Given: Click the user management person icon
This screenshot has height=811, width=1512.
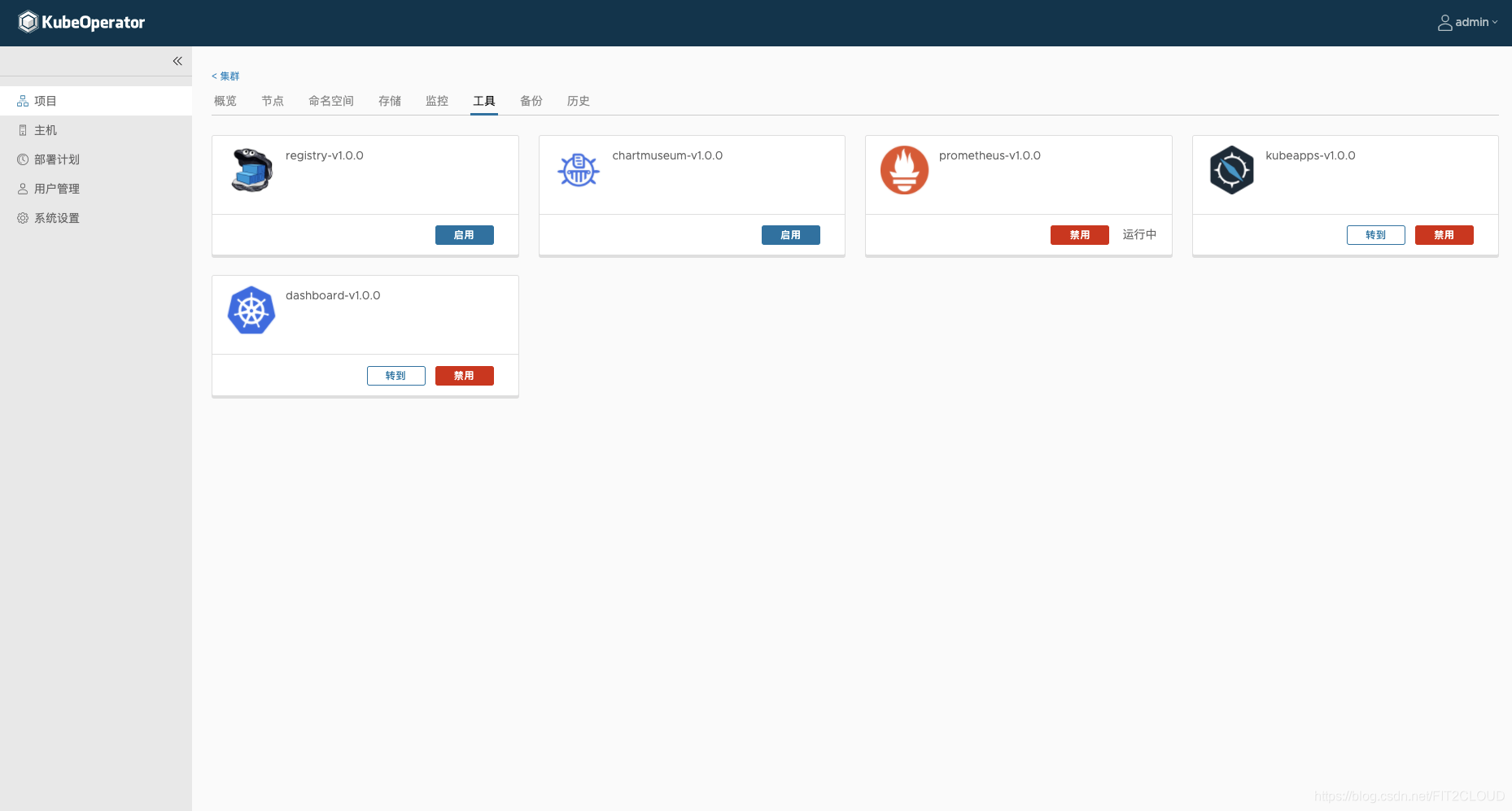Looking at the screenshot, I should [x=23, y=189].
